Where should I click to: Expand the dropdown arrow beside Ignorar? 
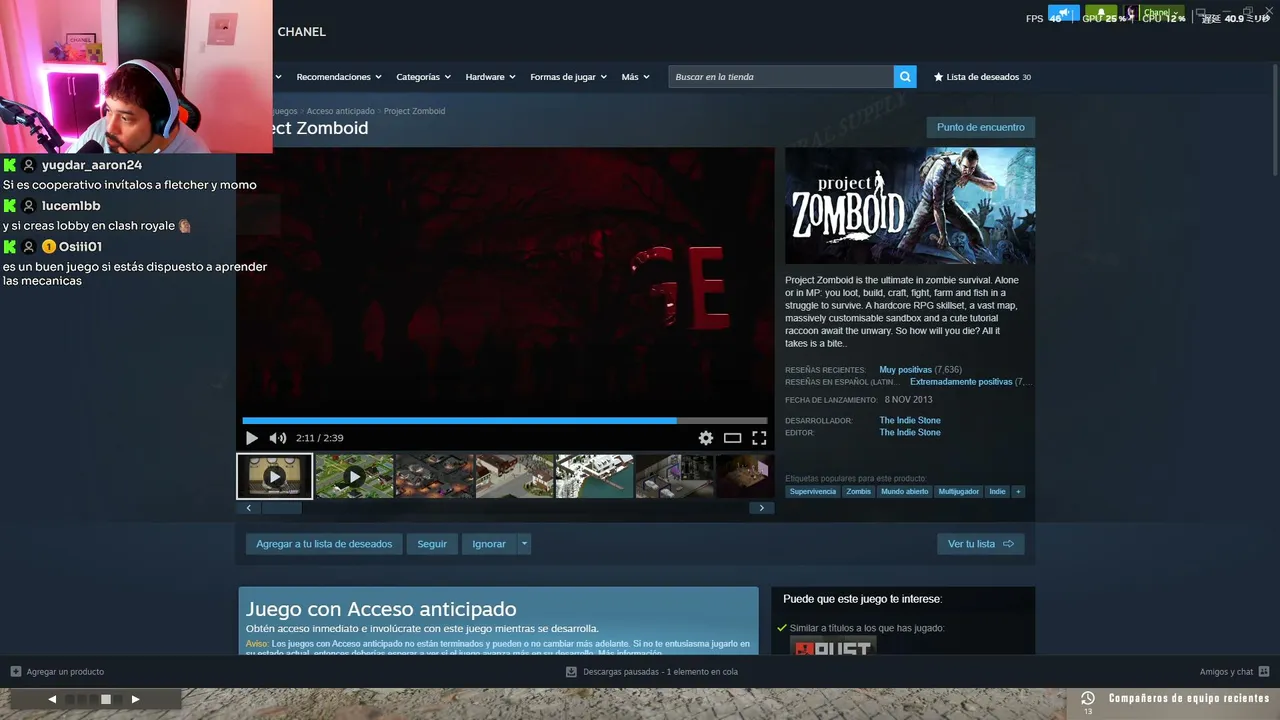[x=524, y=544]
